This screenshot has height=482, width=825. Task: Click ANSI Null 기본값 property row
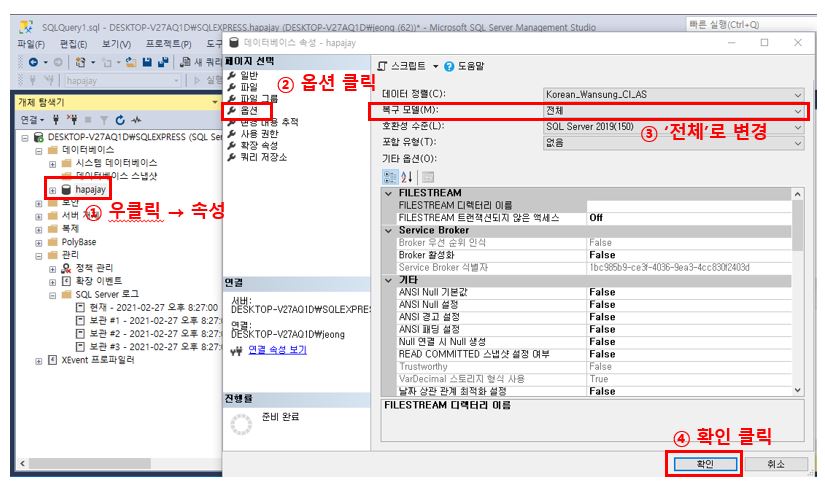click(x=594, y=293)
